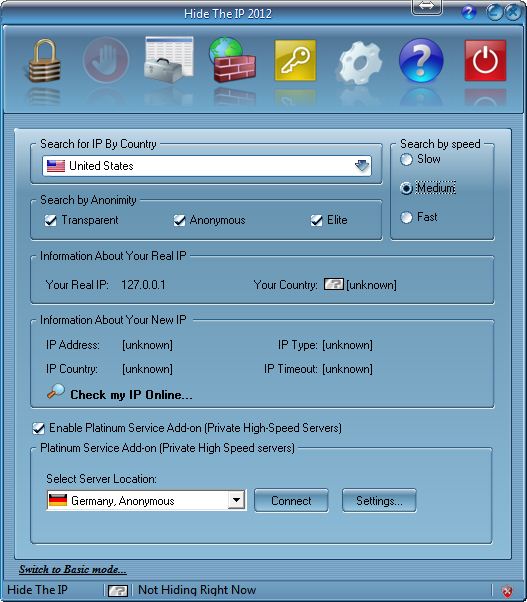
Task: Open the Germany, Anonymous server location dropdown
Action: [x=236, y=500]
